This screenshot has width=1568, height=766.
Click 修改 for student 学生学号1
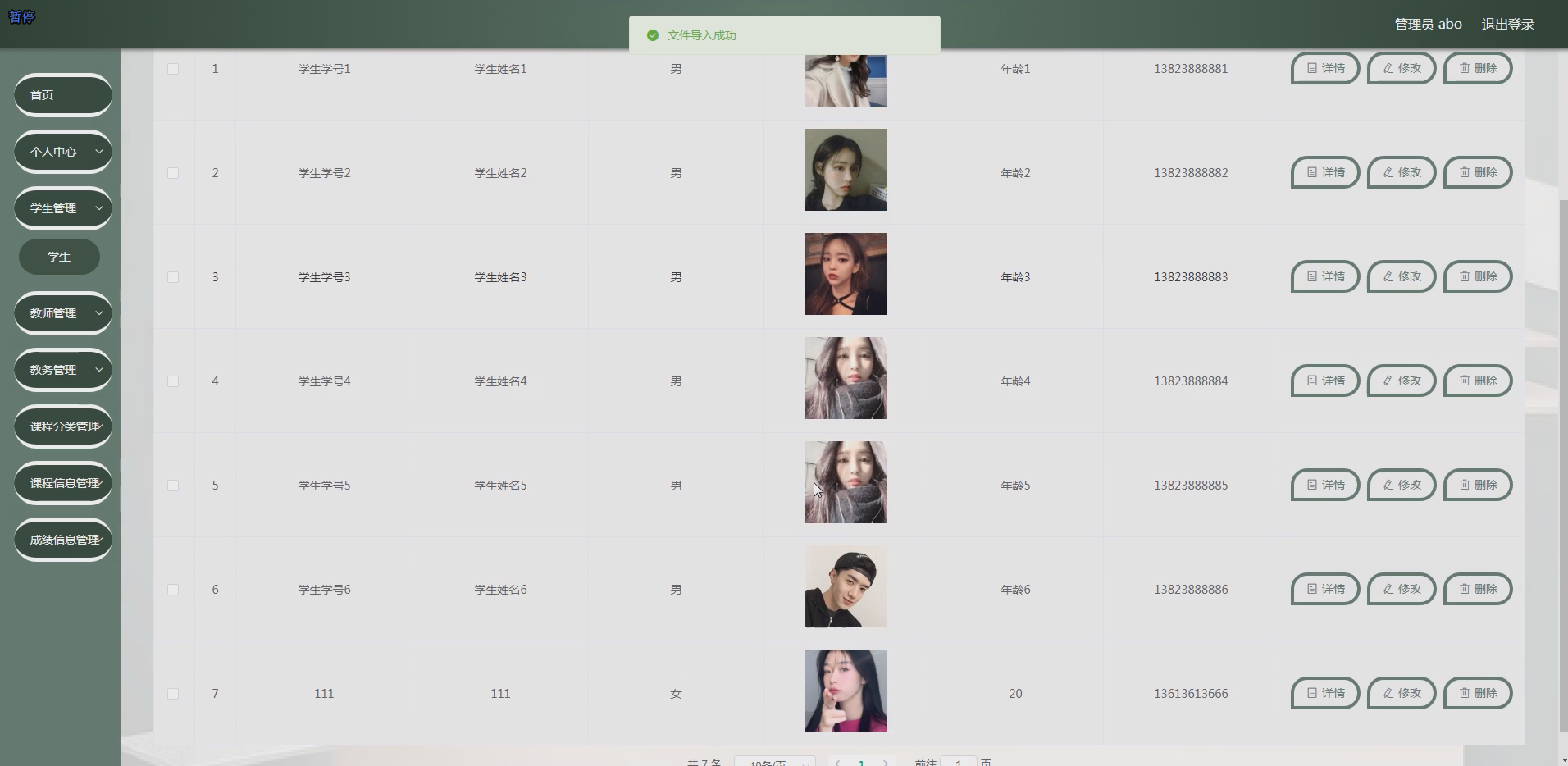[1402, 68]
